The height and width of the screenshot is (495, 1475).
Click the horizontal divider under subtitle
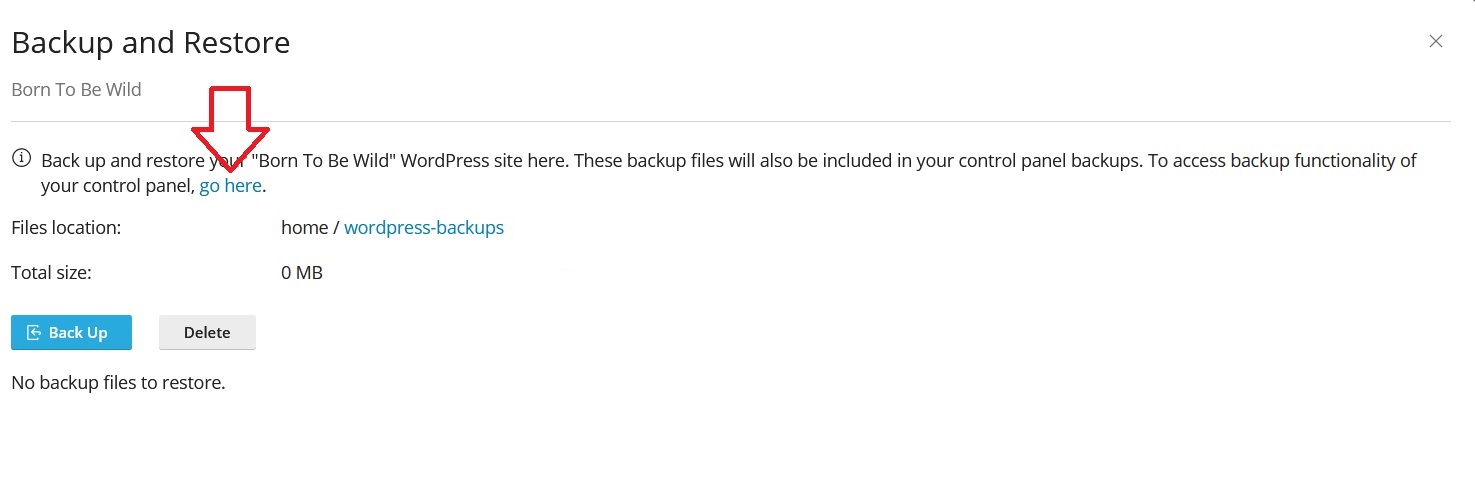point(730,121)
